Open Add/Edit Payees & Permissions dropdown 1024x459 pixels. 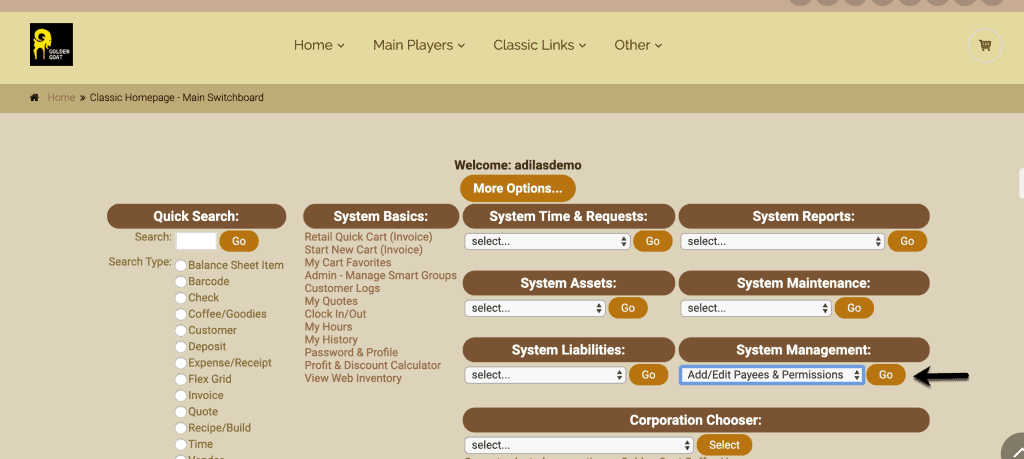(x=772, y=375)
